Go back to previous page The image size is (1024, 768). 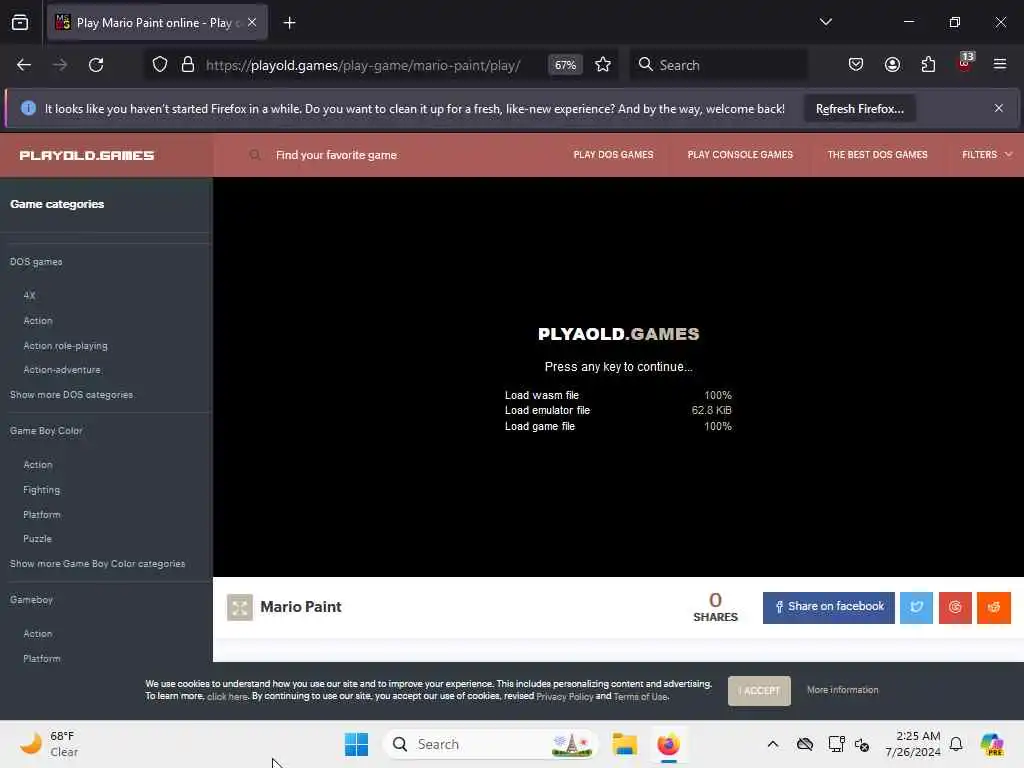(24, 65)
